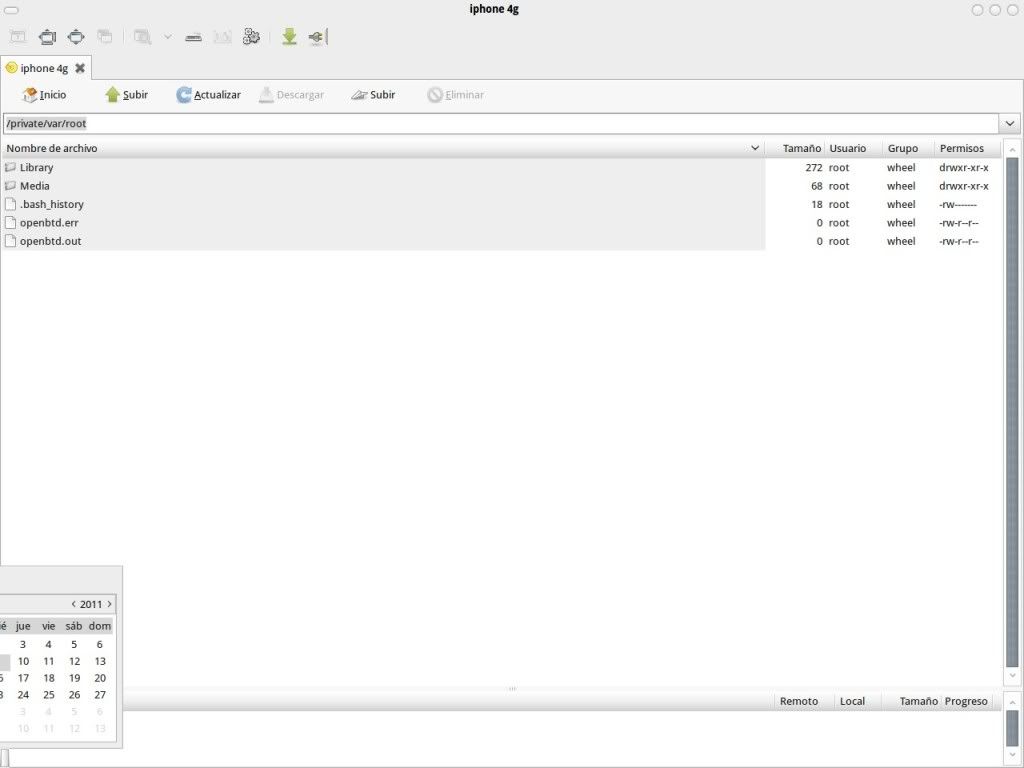The height and width of the screenshot is (768, 1024).
Task: Click the openbtd.err file icon
Action: coord(10,222)
